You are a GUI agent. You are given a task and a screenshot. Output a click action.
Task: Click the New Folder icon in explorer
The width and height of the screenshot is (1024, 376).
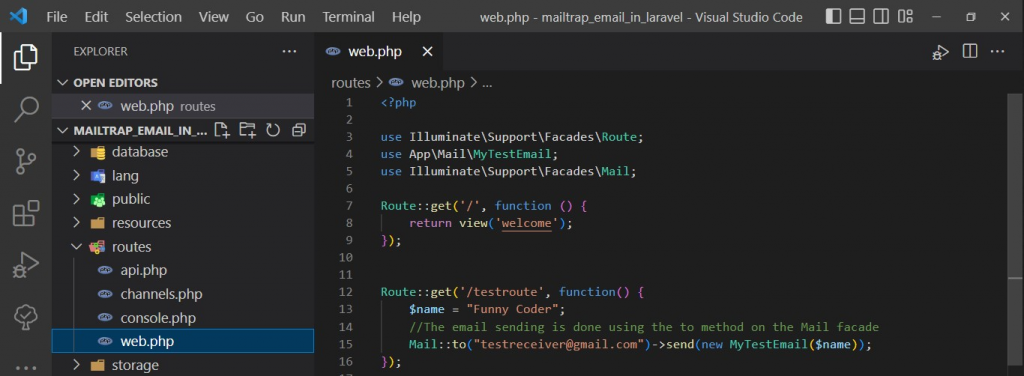(248, 130)
